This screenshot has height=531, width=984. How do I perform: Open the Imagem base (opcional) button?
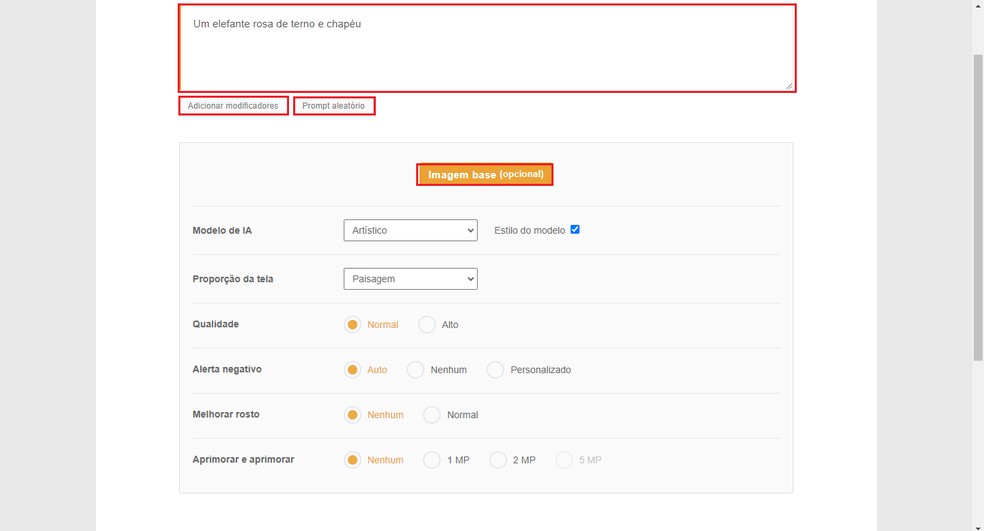[484, 174]
